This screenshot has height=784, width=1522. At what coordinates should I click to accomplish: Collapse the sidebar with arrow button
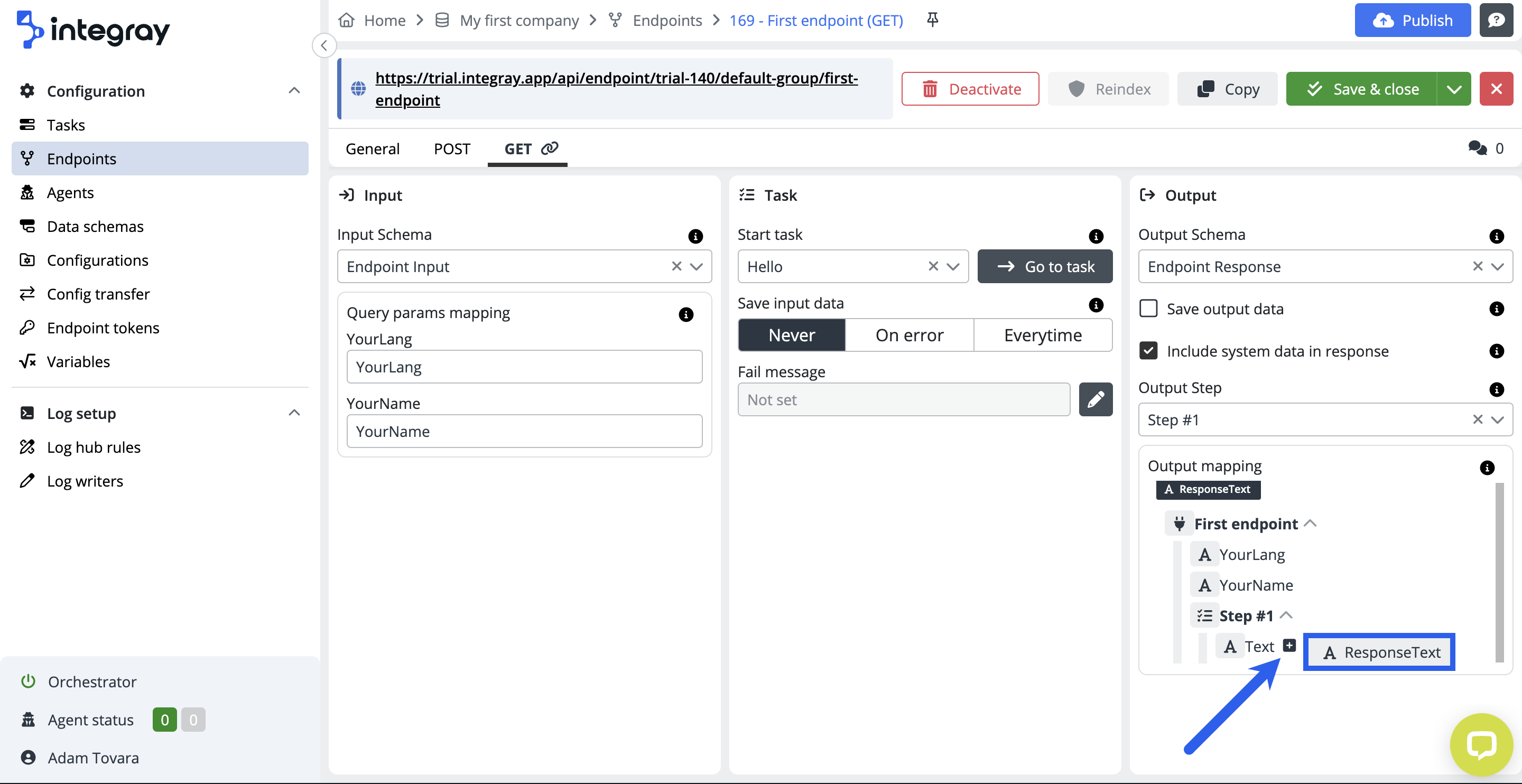coord(324,45)
